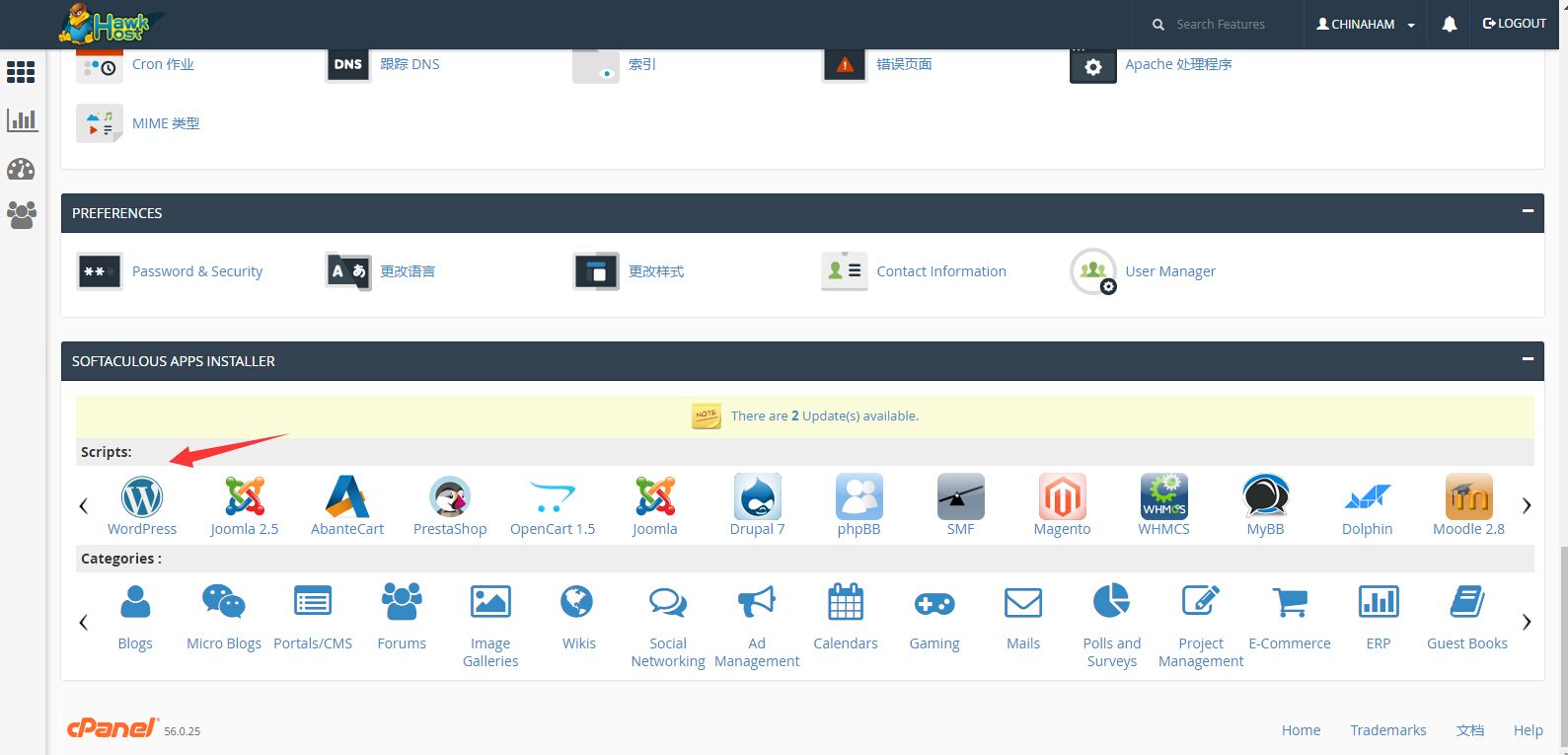Click the LOGOUT button
This screenshot has width=1568, height=755.
pyautogui.click(x=1515, y=24)
